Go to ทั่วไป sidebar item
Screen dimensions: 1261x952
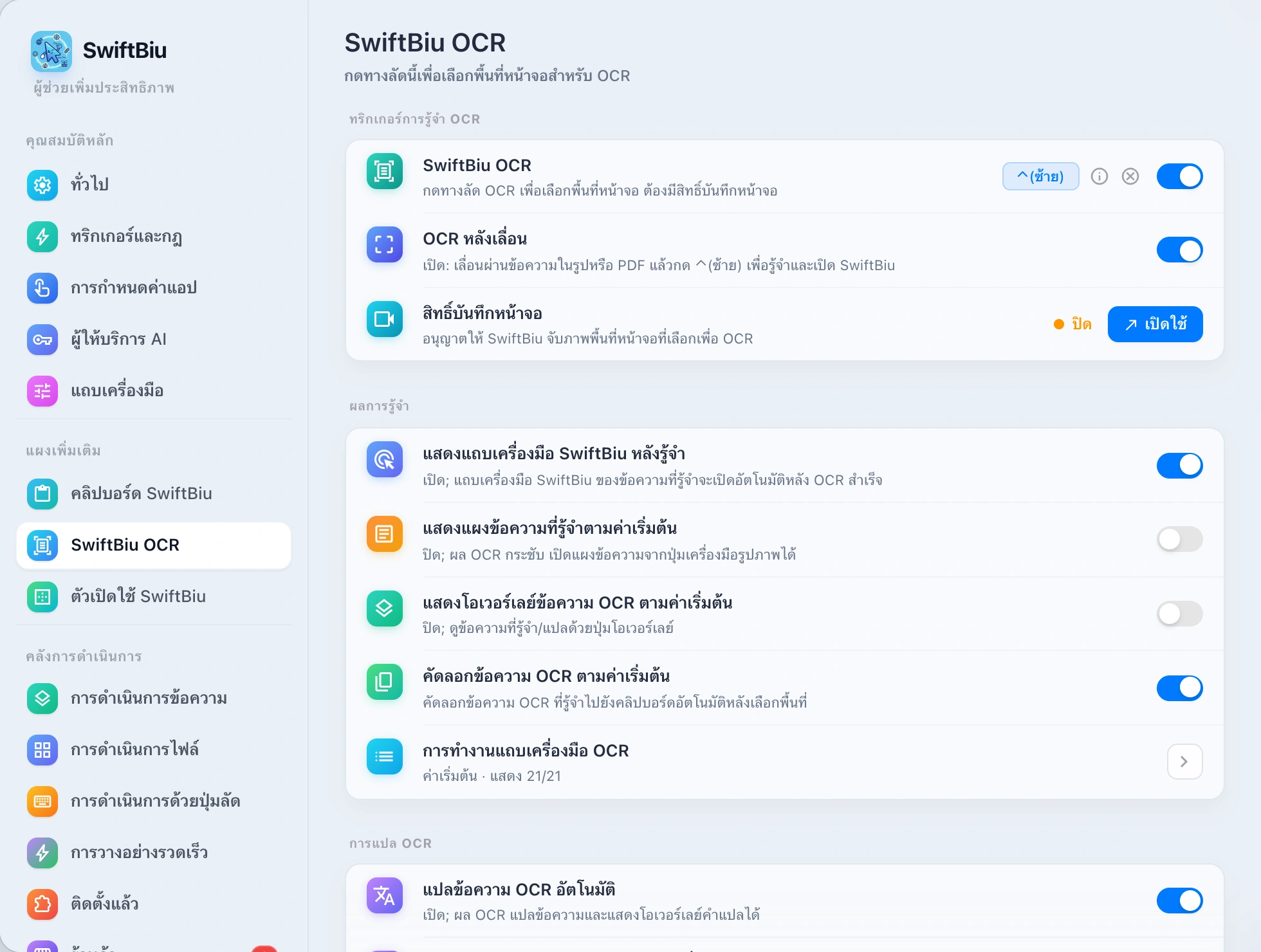click(154, 185)
